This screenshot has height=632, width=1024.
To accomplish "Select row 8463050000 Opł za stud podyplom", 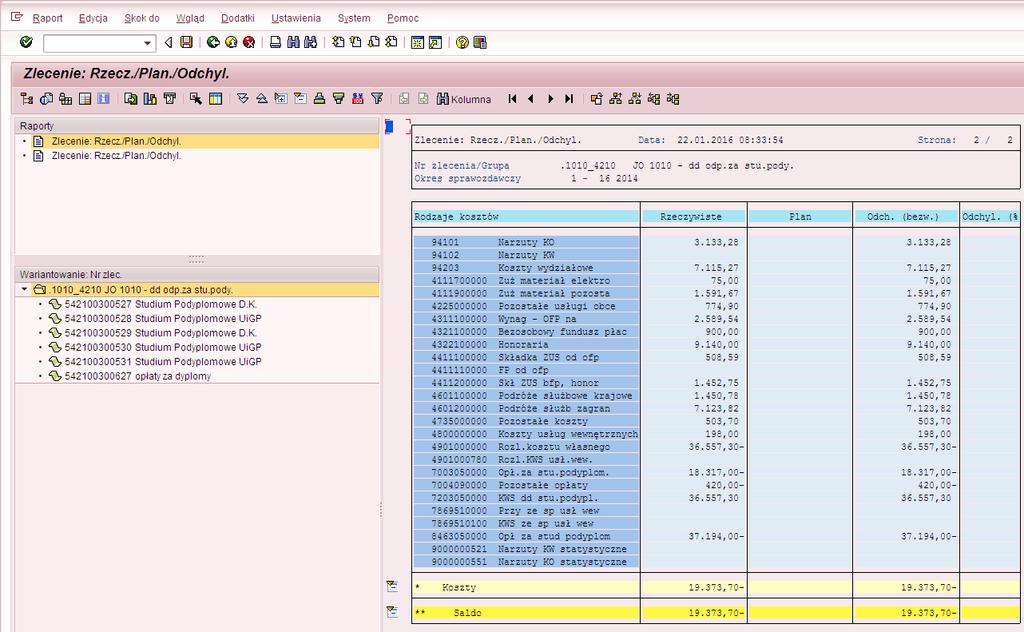I will [526, 536].
